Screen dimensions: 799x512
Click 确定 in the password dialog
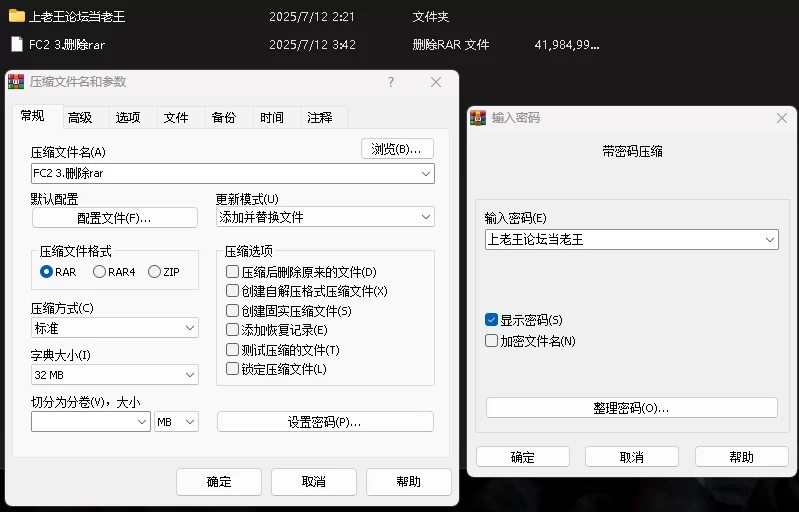[x=523, y=457]
